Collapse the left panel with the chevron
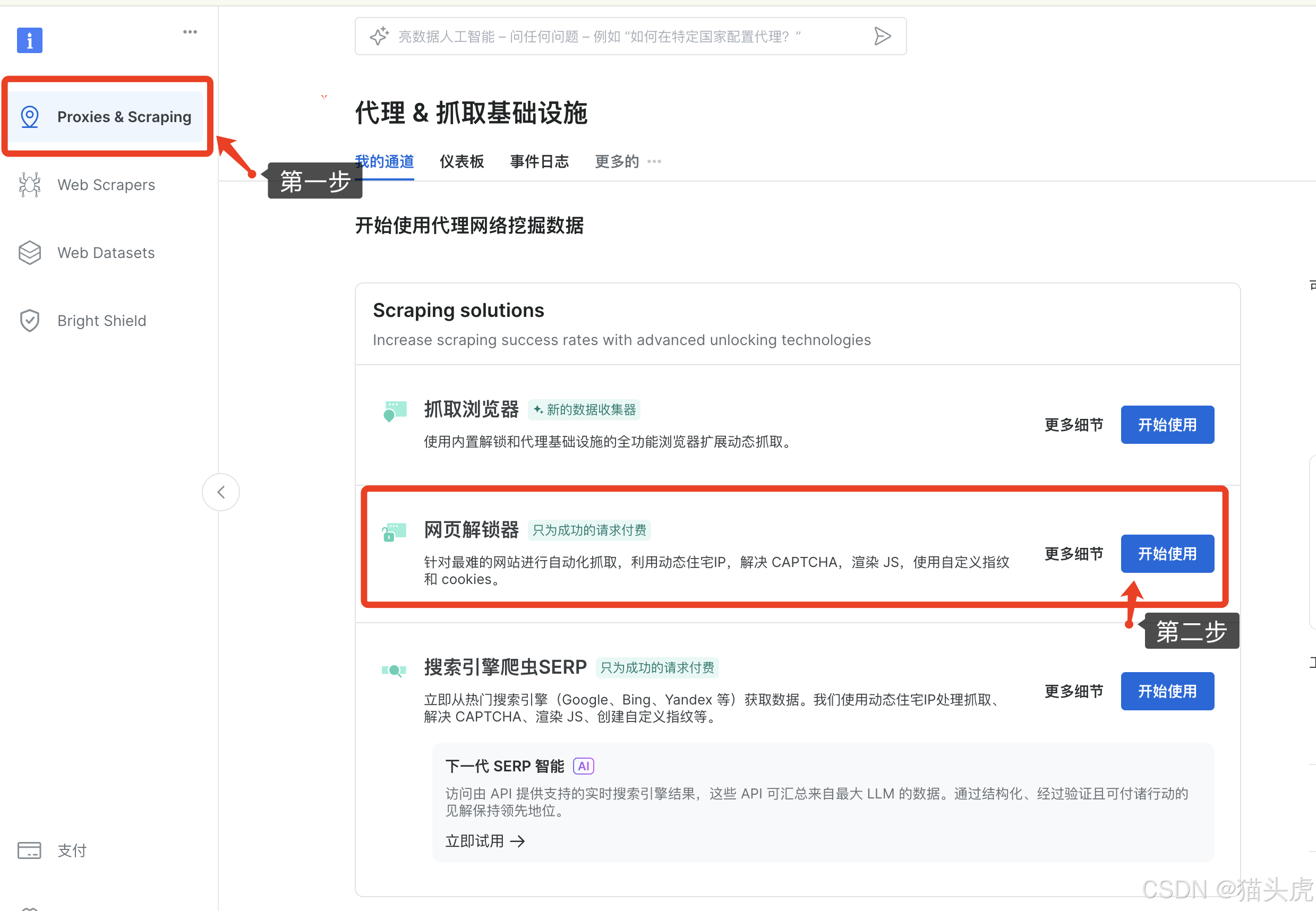This screenshot has height=911, width=1316. tap(221, 492)
